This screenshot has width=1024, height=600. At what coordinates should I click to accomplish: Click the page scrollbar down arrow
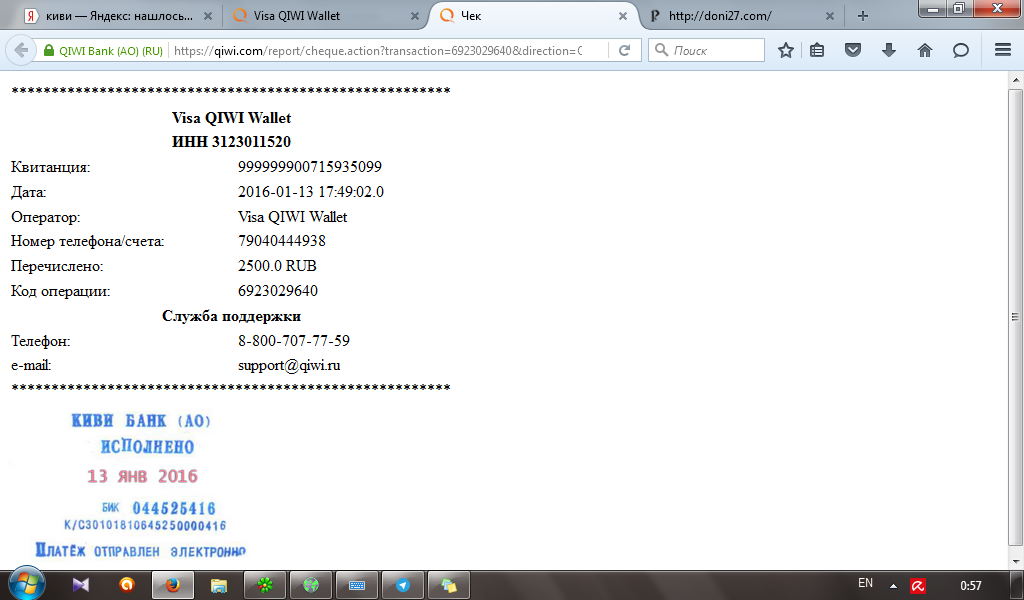click(1016, 561)
